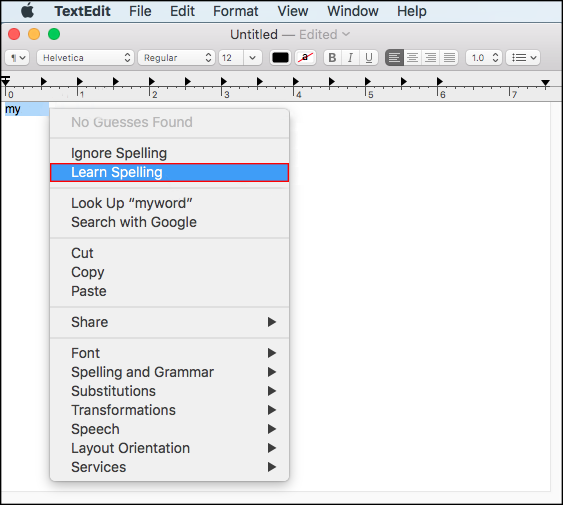563x505 pixels.
Task: Choose Learn Spelling from context menu
Action: pyautogui.click(x=169, y=172)
